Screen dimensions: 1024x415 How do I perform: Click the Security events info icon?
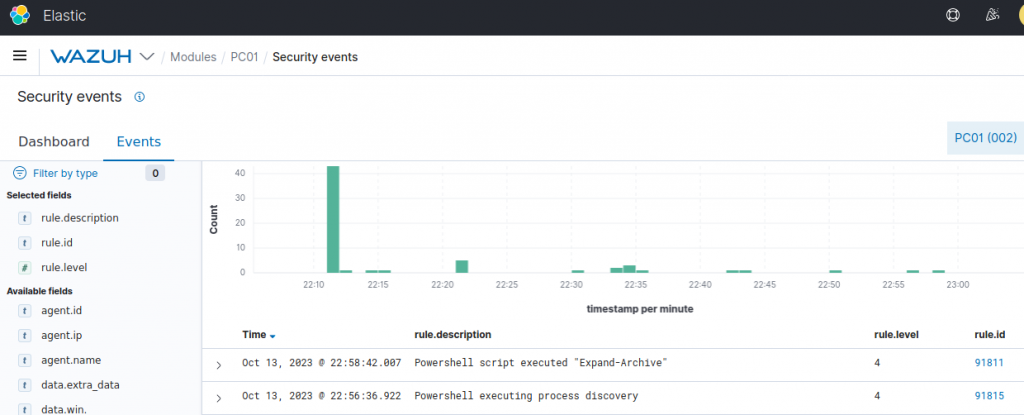click(139, 97)
